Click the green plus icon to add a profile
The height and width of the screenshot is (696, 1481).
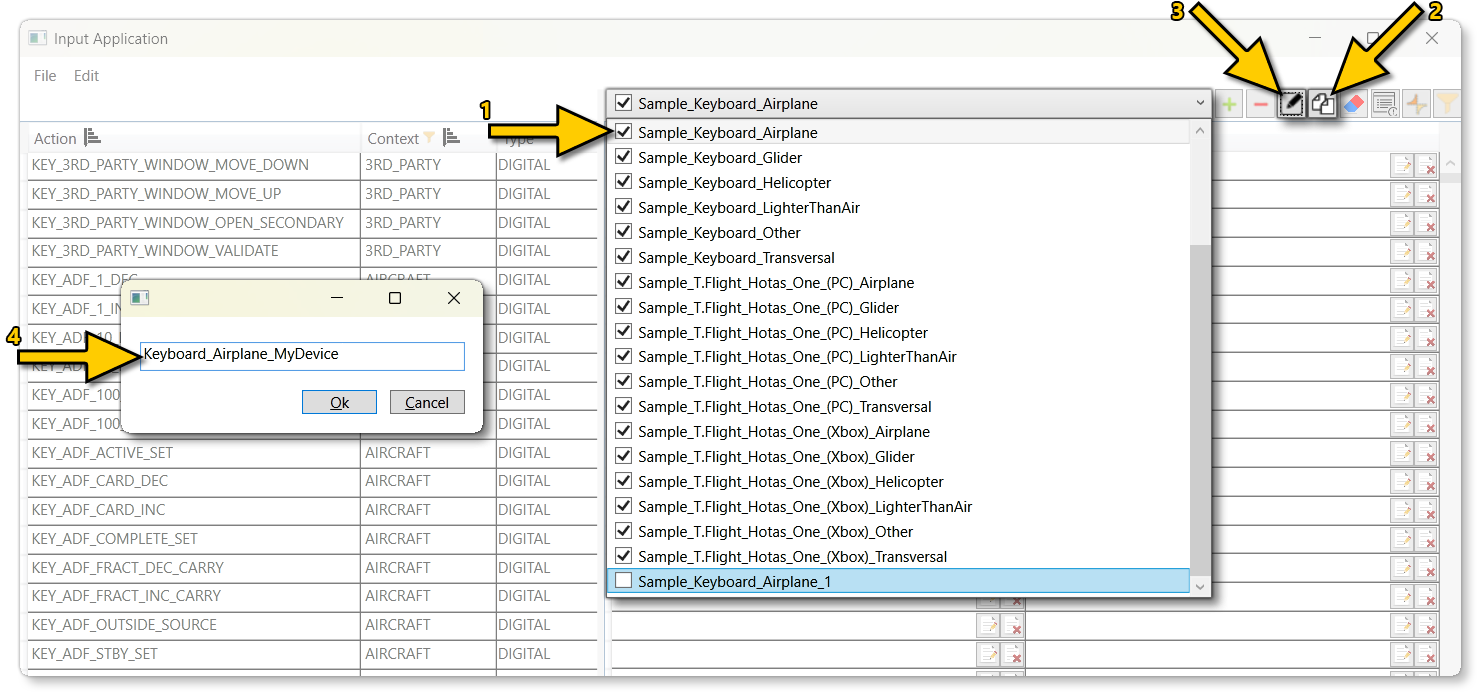[x=1228, y=102]
